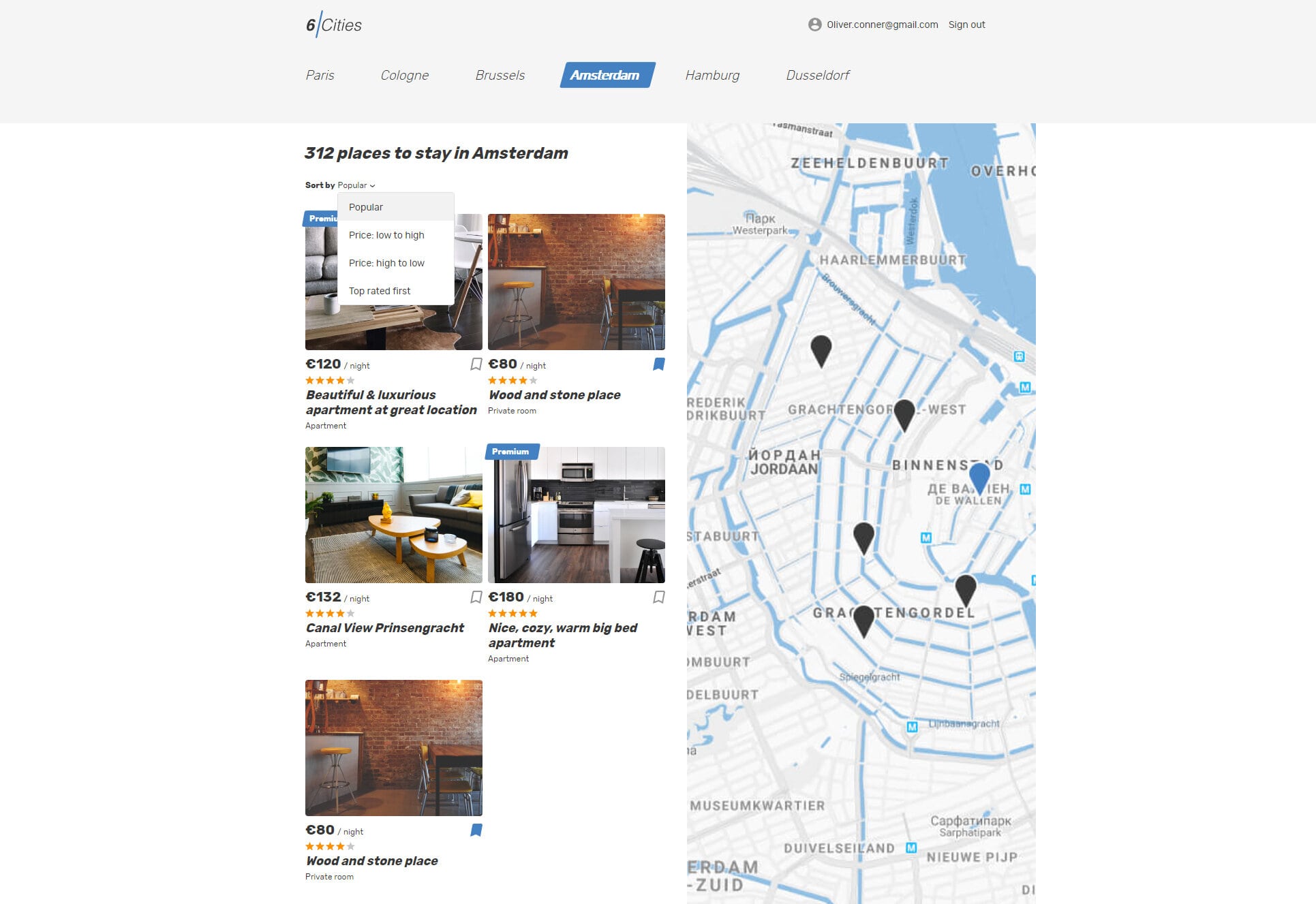This screenshot has height=904, width=1316.
Task: Click the star rating of Canal View Prinsengracht
Action: [x=330, y=614]
